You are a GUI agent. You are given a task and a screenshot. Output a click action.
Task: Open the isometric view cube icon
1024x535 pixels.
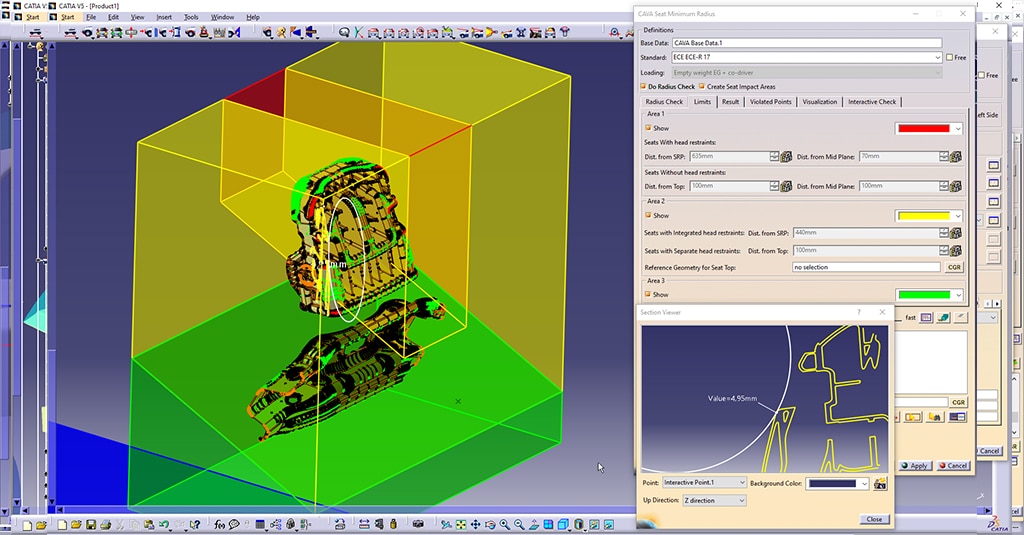point(563,525)
